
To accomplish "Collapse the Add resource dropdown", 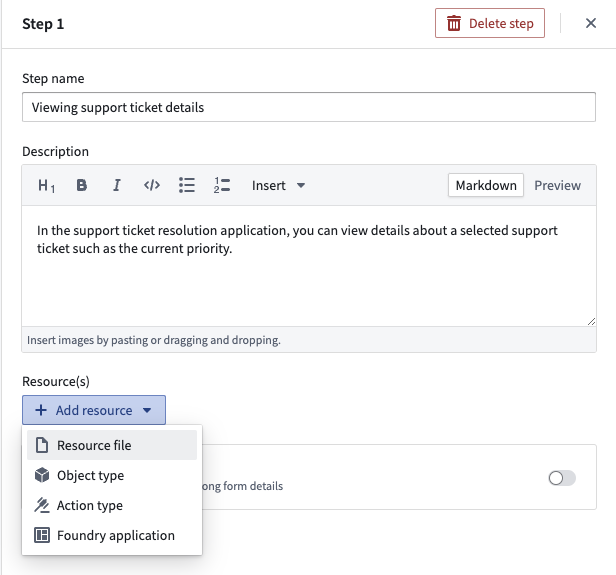I will pos(94,410).
